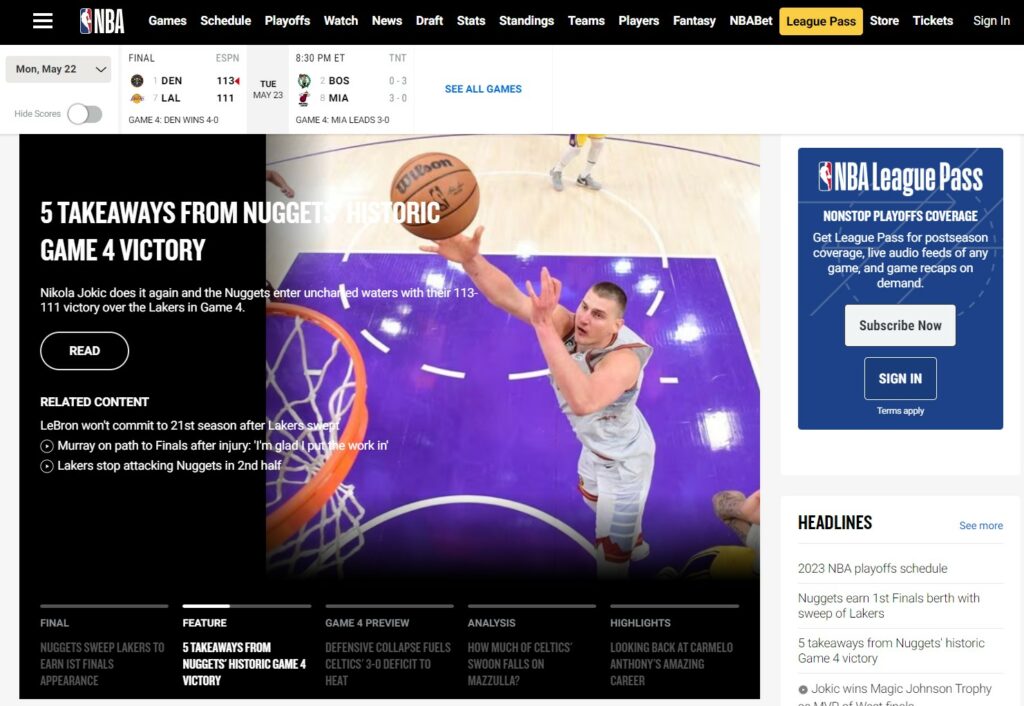Open Nuggets earn 1st Finals berth headline
Screen dimensions: 1024x706
click(889, 606)
